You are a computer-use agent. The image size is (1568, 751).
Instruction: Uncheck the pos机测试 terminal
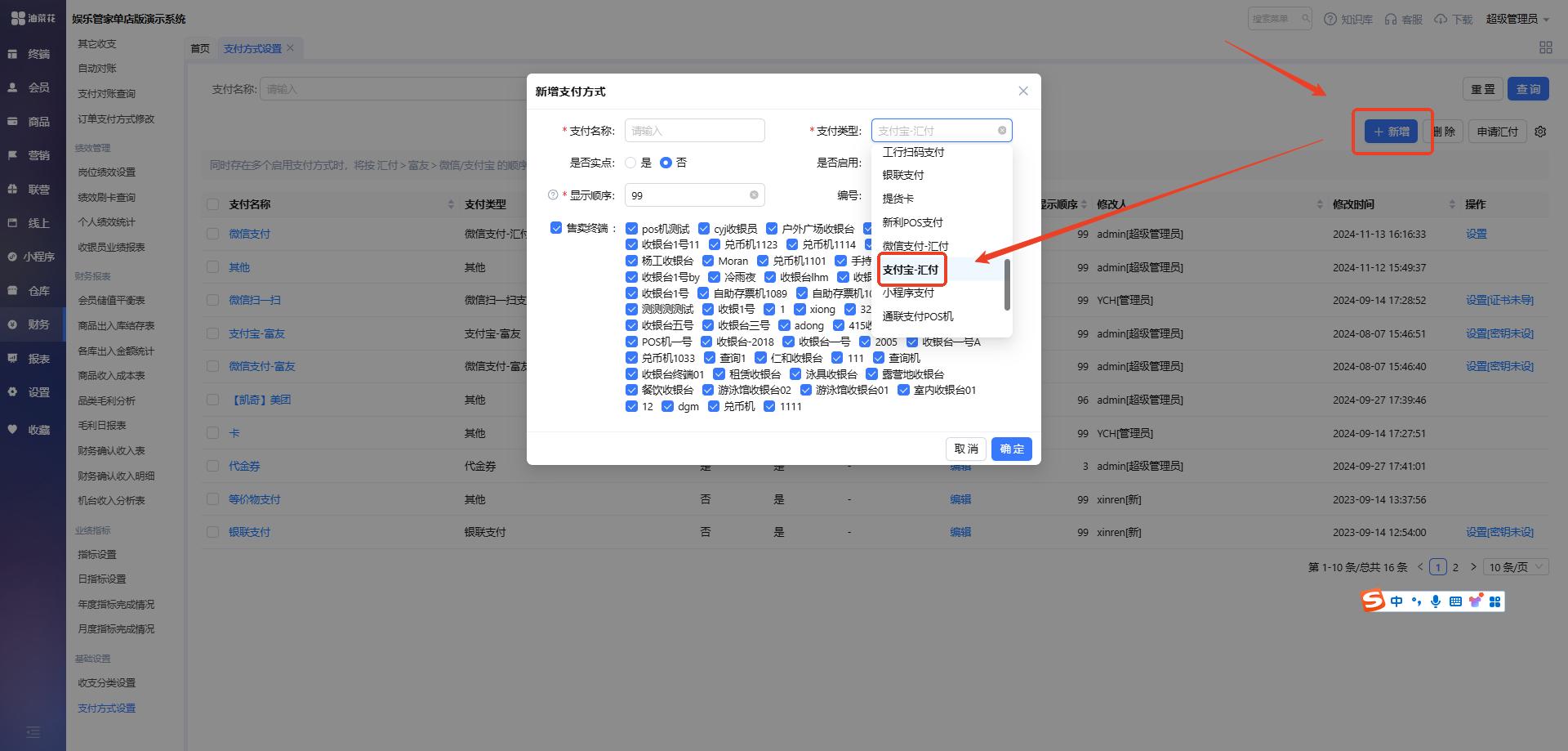coord(631,229)
